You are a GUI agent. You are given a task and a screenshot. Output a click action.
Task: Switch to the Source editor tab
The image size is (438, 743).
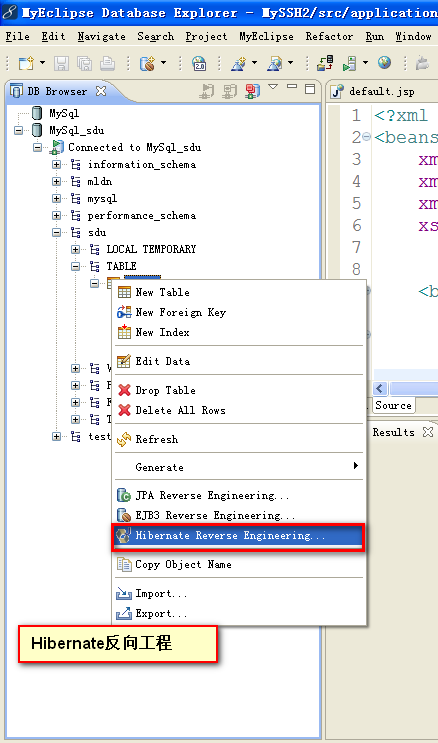pos(393,406)
